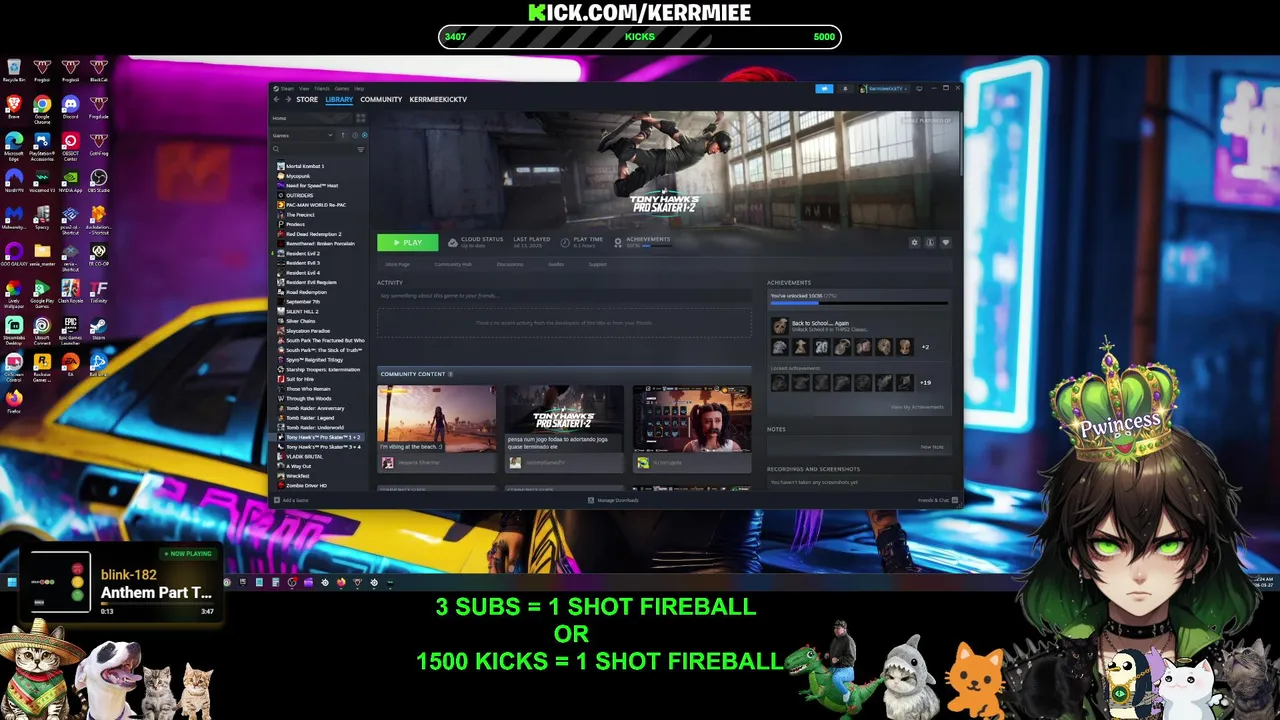Select OUTRIDERS in the library list

pyautogui.click(x=297, y=195)
